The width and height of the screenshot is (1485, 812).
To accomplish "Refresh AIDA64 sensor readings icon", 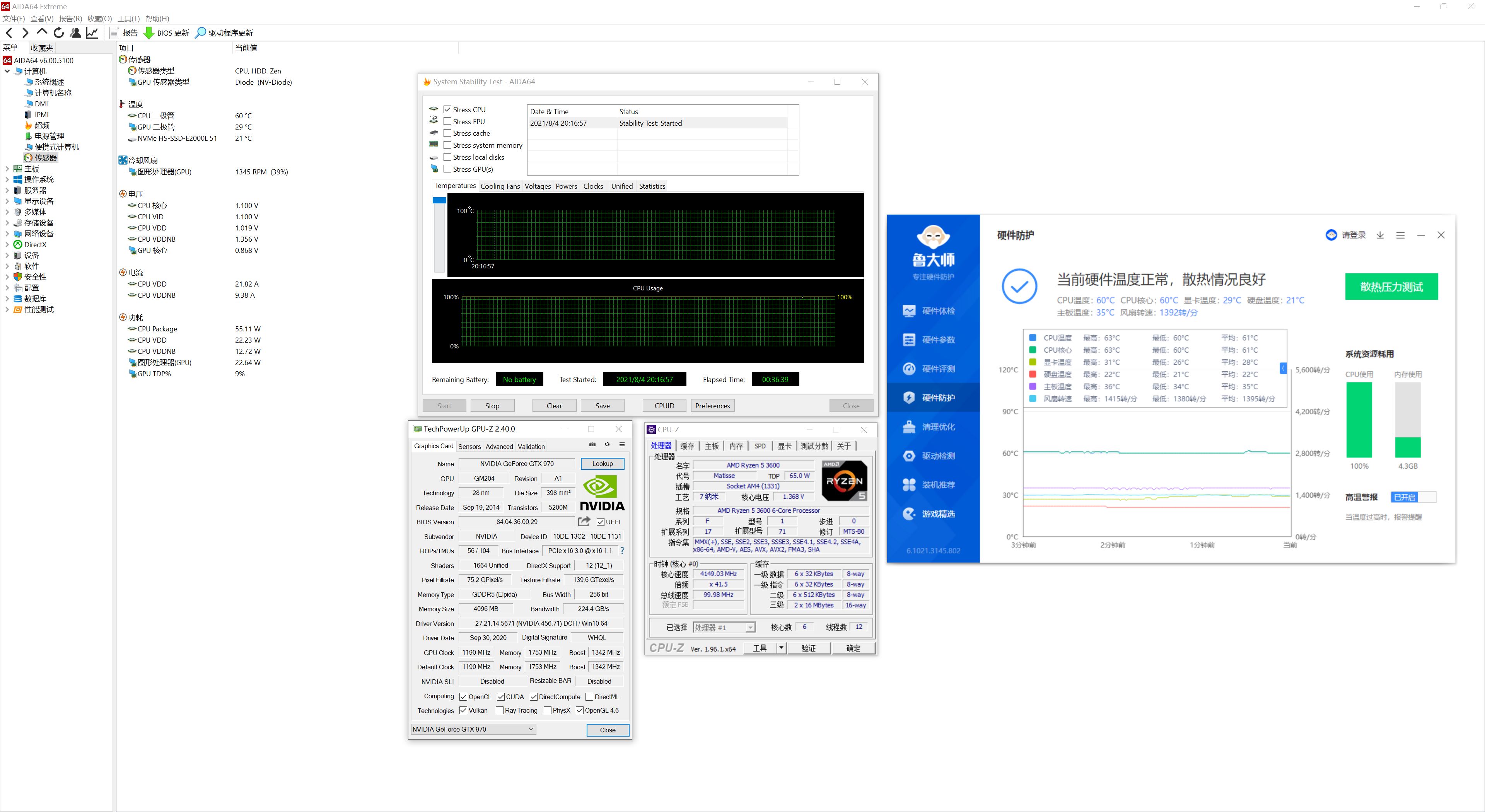I will [x=58, y=33].
